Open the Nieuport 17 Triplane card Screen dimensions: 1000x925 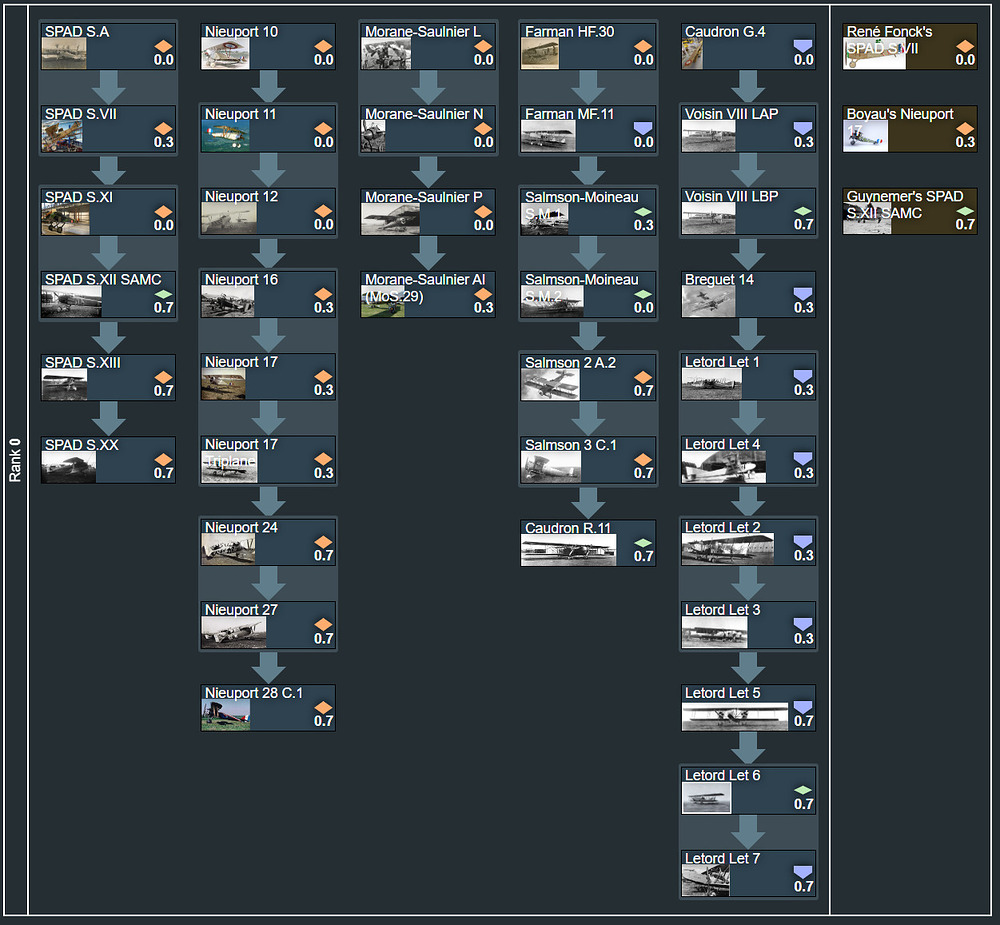click(x=268, y=460)
